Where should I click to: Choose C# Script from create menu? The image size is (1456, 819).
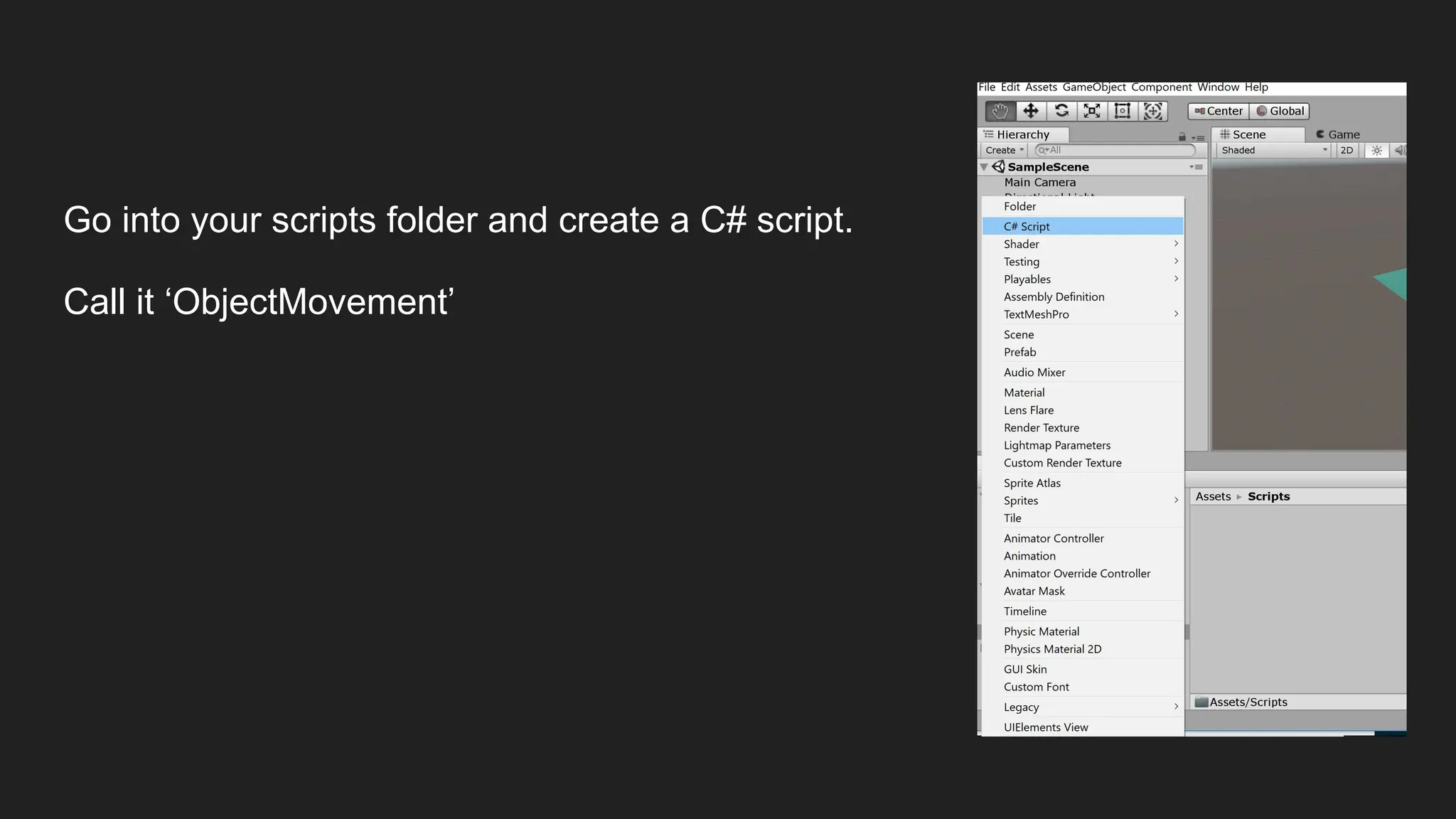pyautogui.click(x=1083, y=226)
